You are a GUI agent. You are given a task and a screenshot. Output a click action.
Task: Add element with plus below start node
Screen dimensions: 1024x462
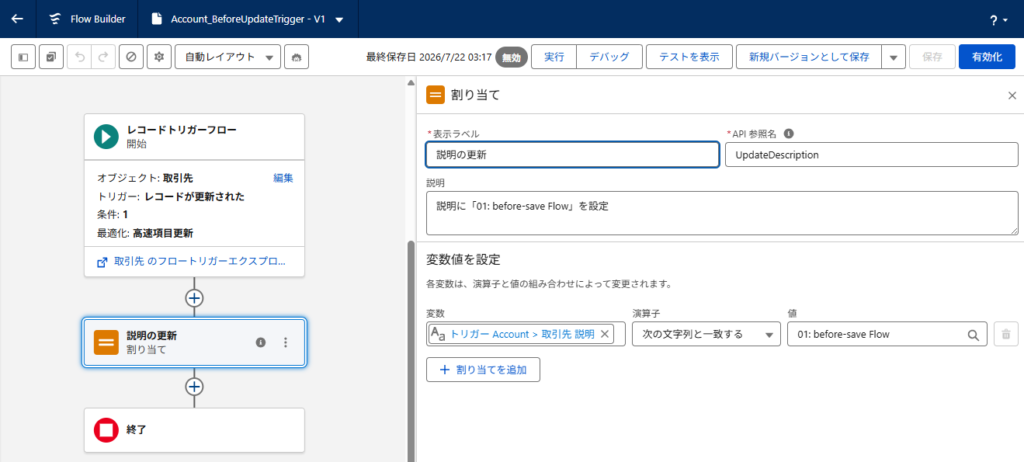coord(194,298)
